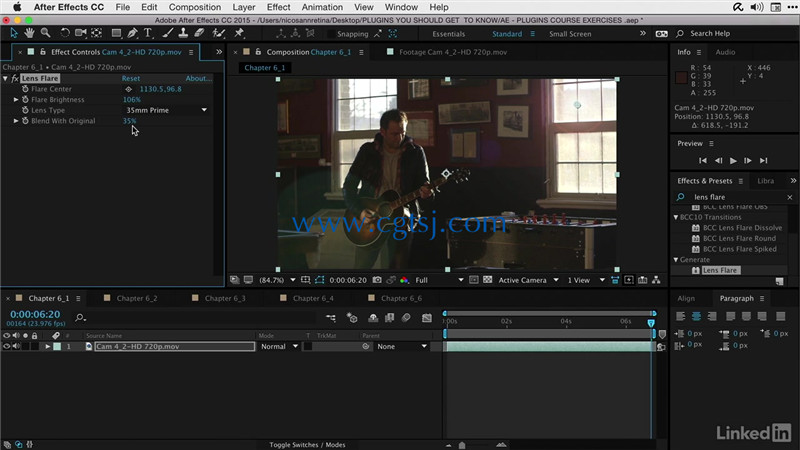Open the Animation menu
Screen dimensions: 800x450
[322, 7]
